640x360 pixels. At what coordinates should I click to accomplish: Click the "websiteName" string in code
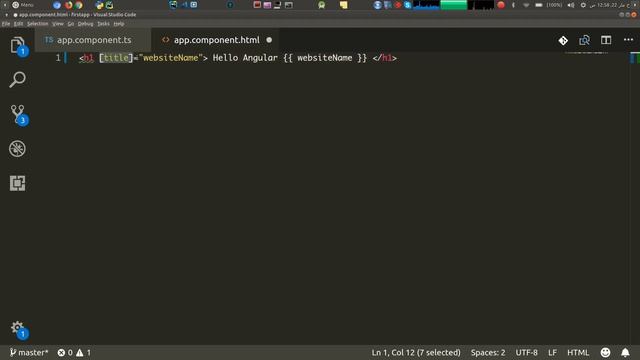click(171, 58)
